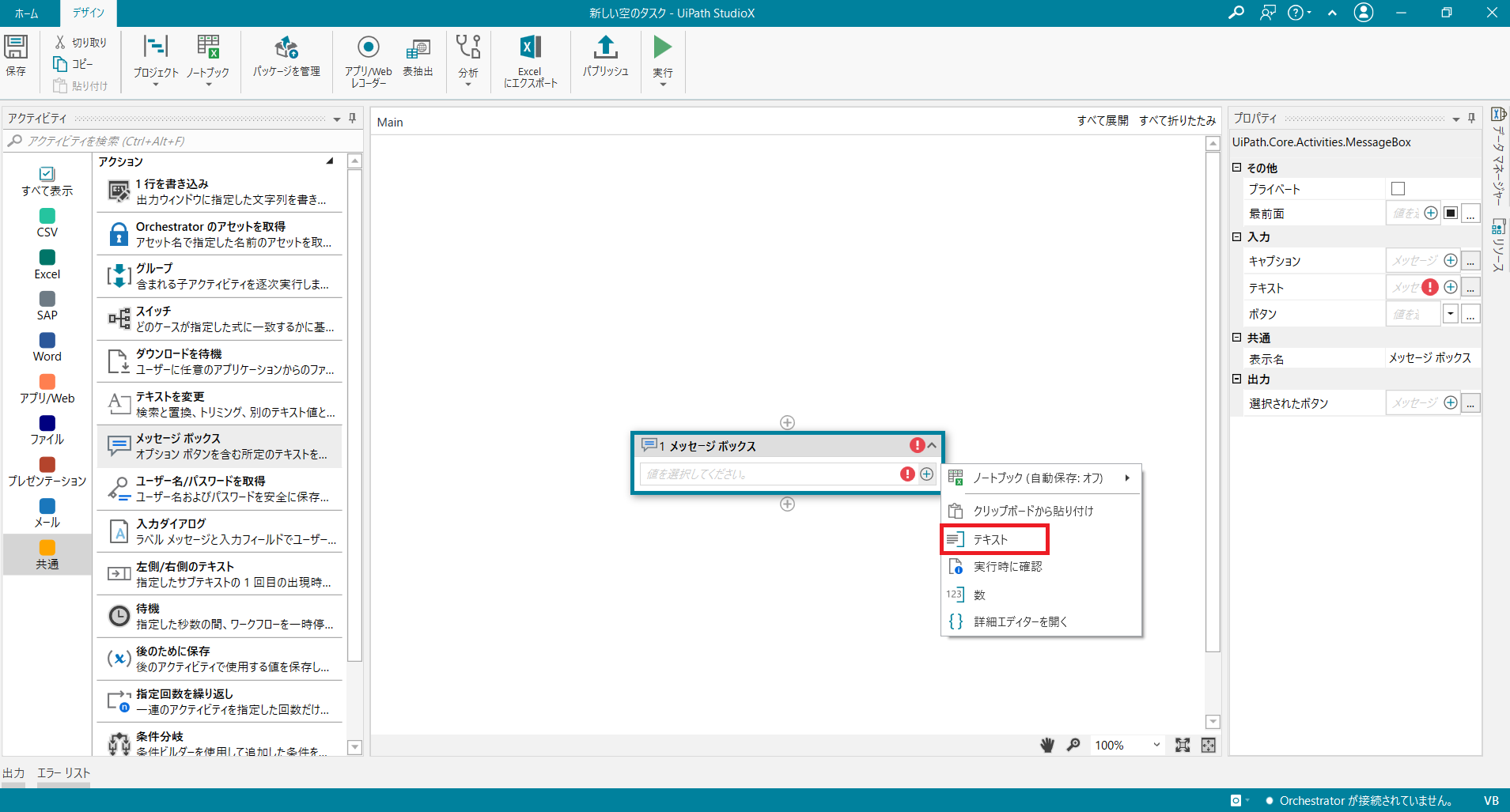Filter activities by App/Web (アプリ/Web) category
1510x812 pixels.
click(x=47, y=389)
